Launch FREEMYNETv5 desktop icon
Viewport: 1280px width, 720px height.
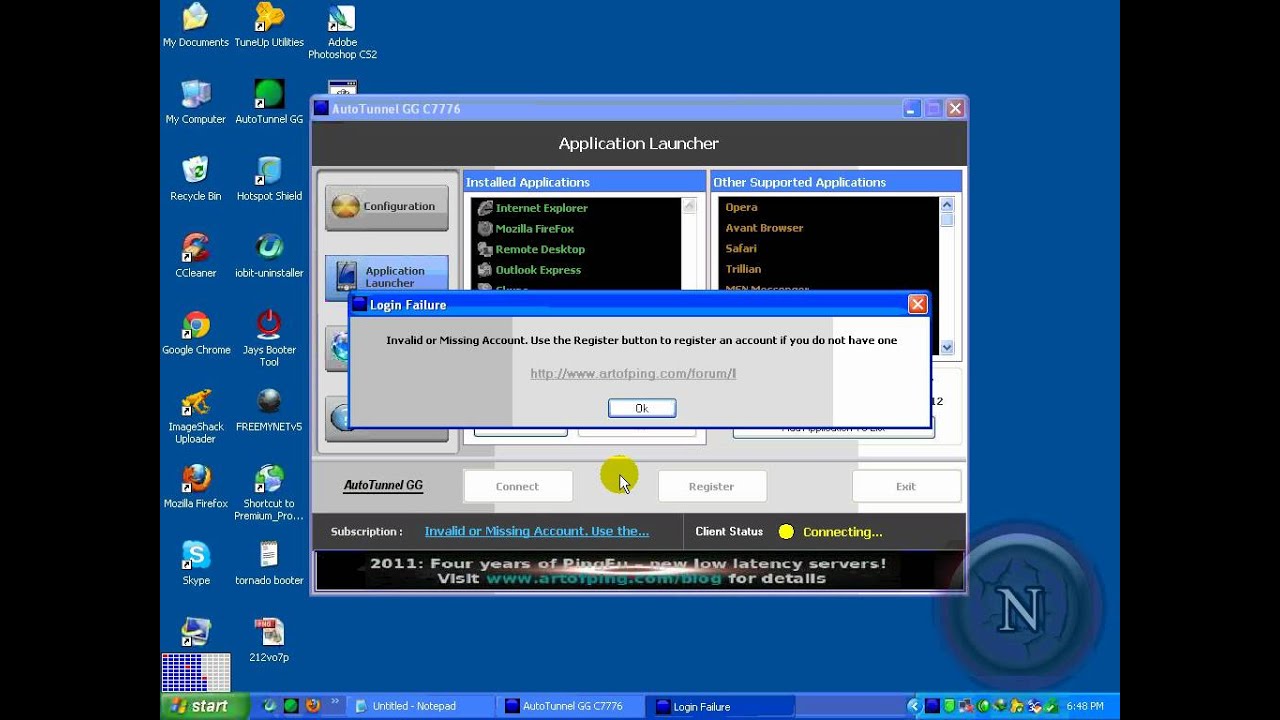click(x=269, y=410)
